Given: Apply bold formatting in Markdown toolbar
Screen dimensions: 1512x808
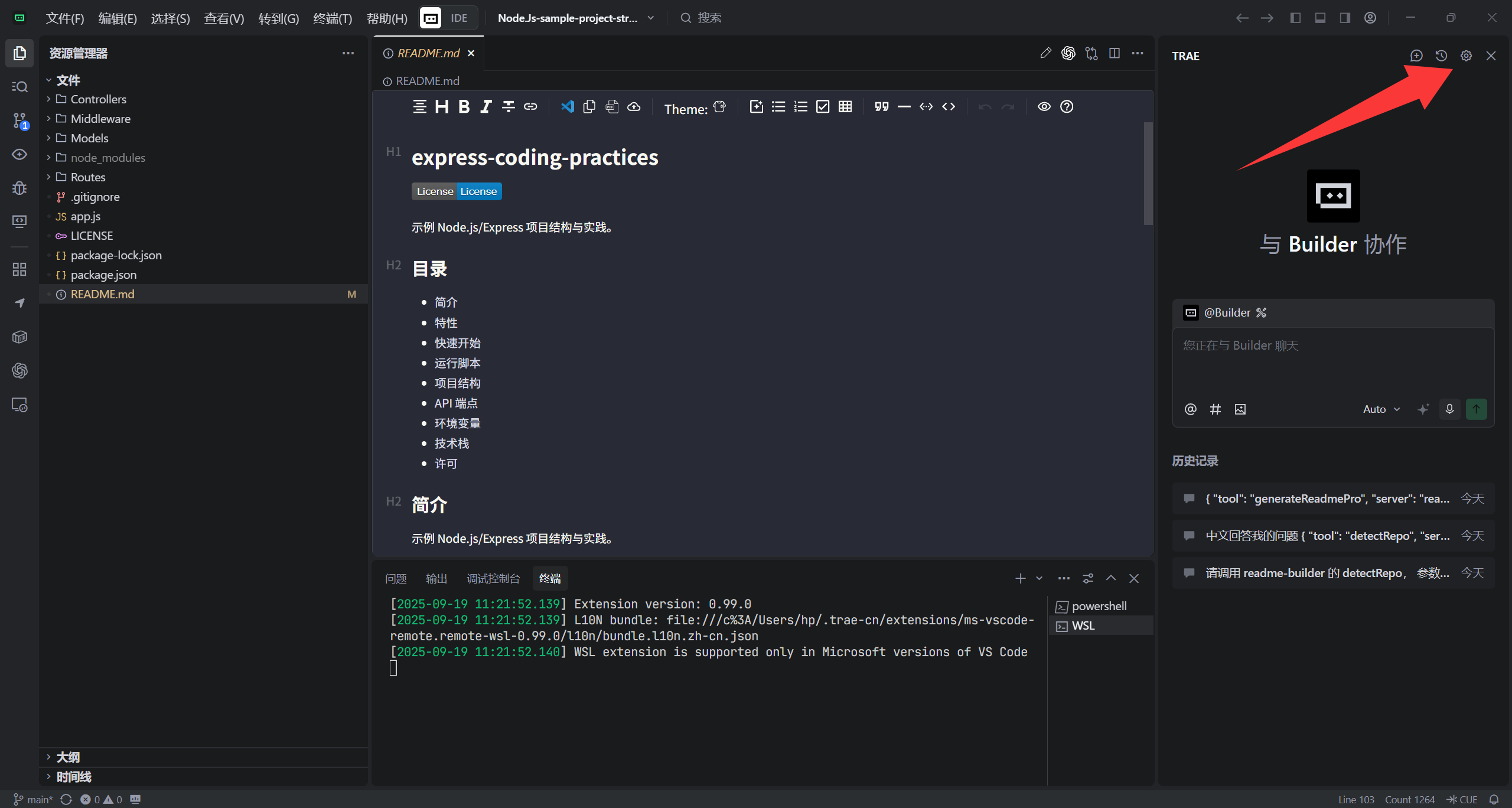Looking at the screenshot, I should coord(464,106).
